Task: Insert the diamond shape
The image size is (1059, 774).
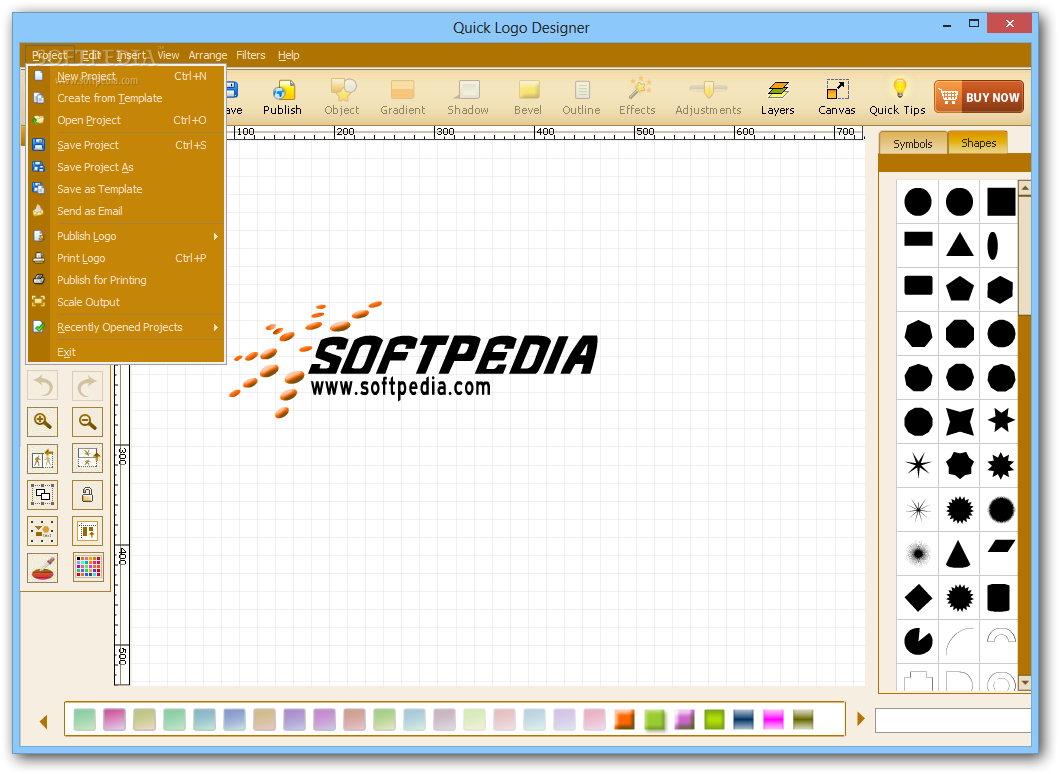Action: click(x=918, y=598)
